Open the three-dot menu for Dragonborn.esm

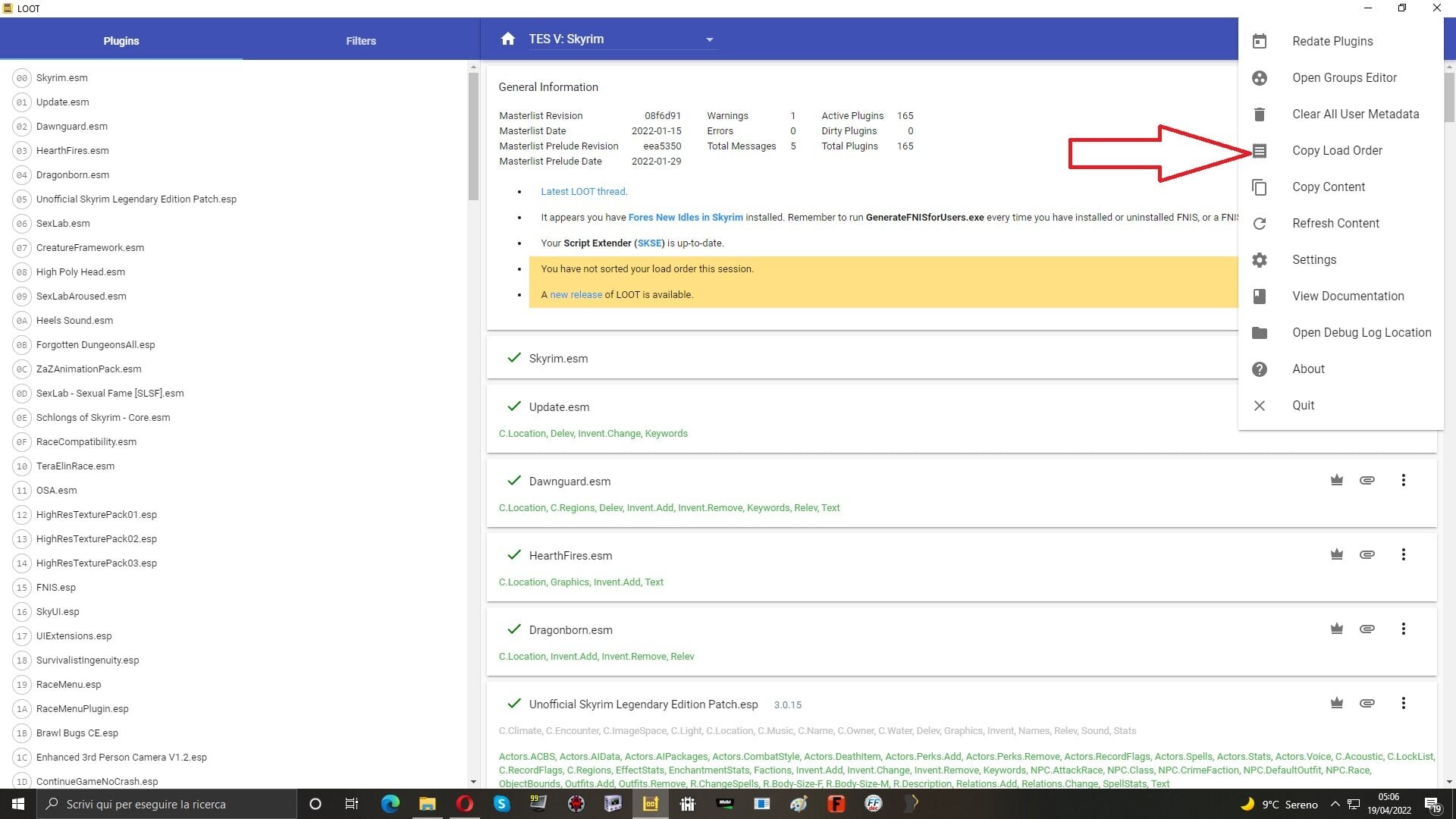coord(1404,629)
